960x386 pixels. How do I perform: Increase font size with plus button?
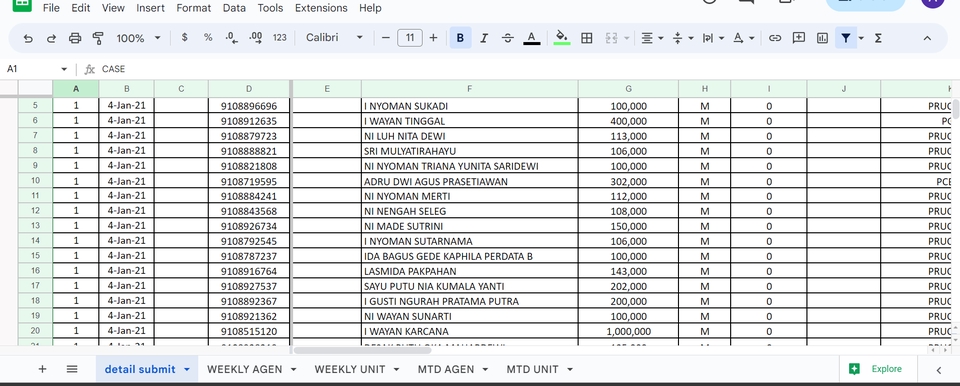coord(433,38)
